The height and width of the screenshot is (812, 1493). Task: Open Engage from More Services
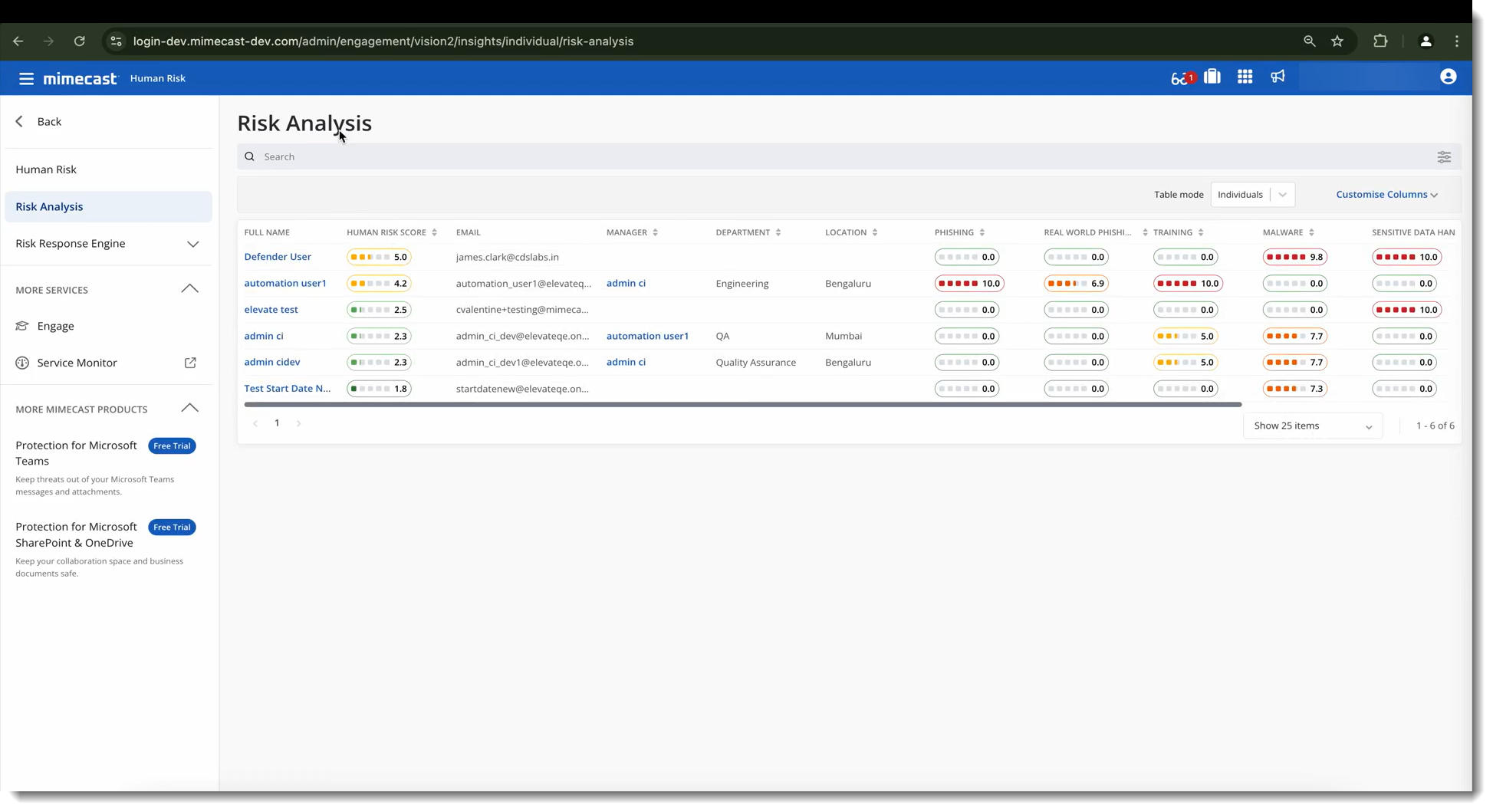(55, 326)
